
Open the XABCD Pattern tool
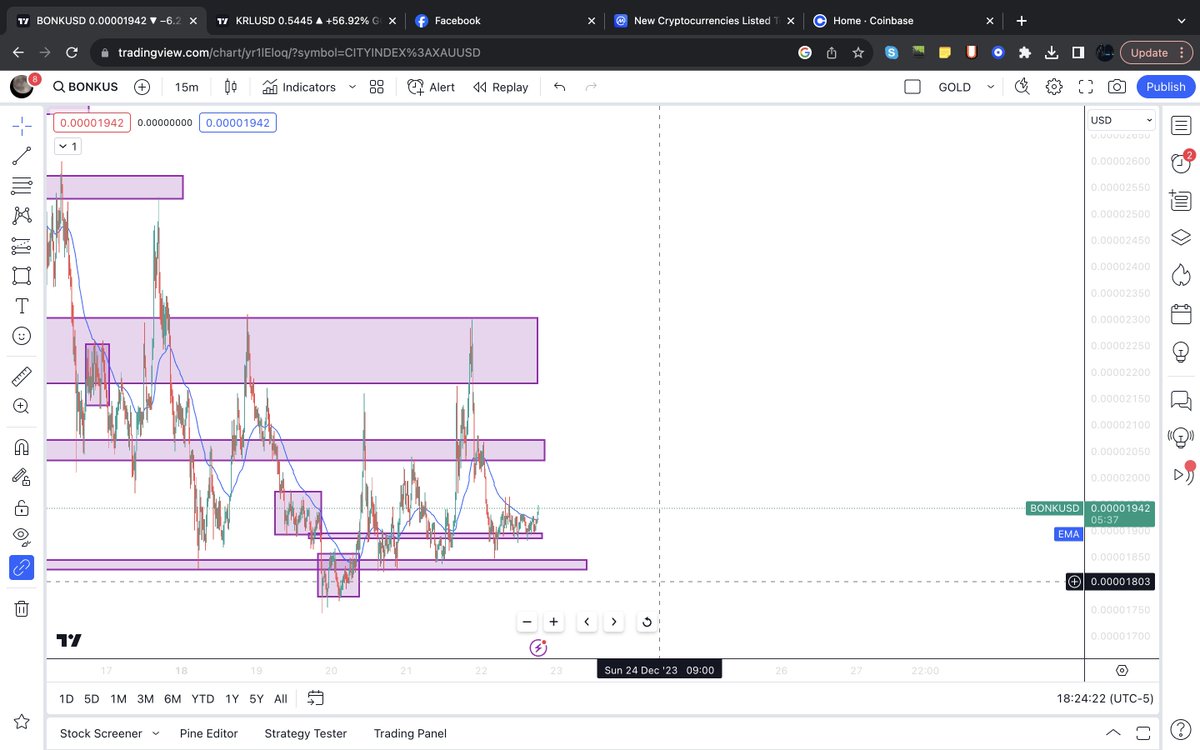point(22,215)
